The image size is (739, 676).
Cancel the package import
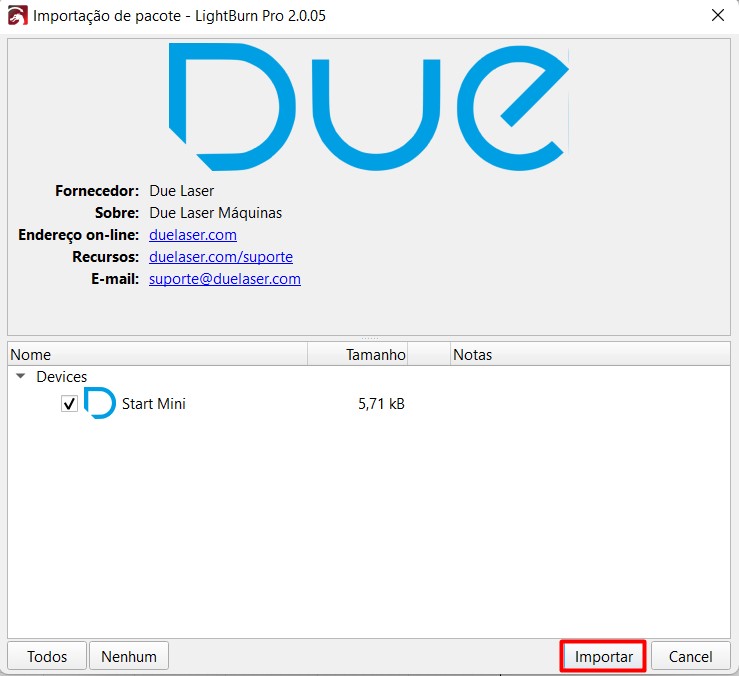click(690, 656)
